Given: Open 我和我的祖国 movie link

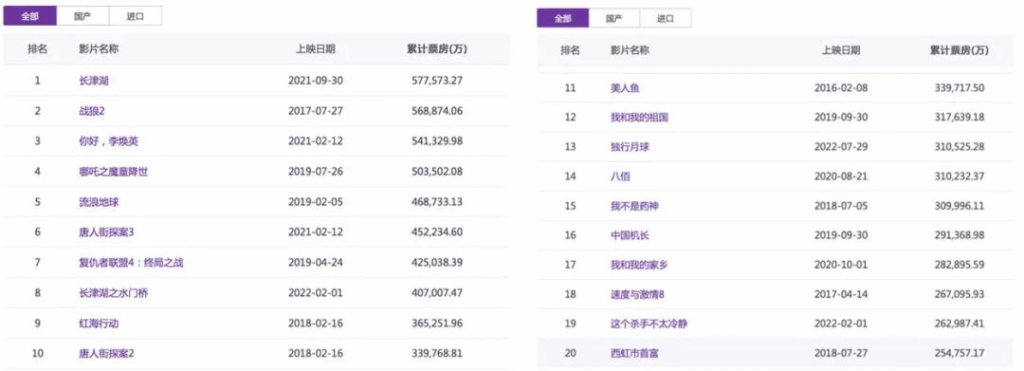Looking at the screenshot, I should point(639,118).
